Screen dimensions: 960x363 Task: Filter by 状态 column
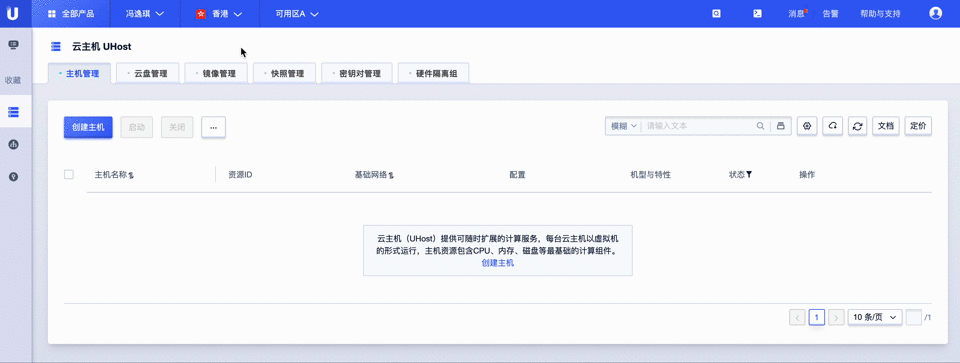(x=740, y=174)
